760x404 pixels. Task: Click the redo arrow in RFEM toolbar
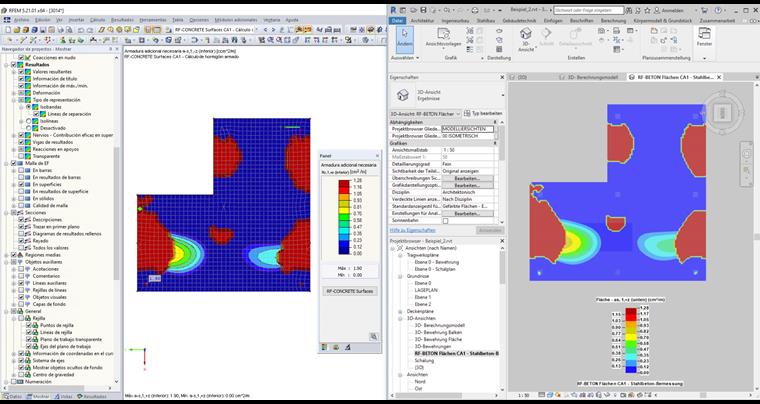(90, 30)
